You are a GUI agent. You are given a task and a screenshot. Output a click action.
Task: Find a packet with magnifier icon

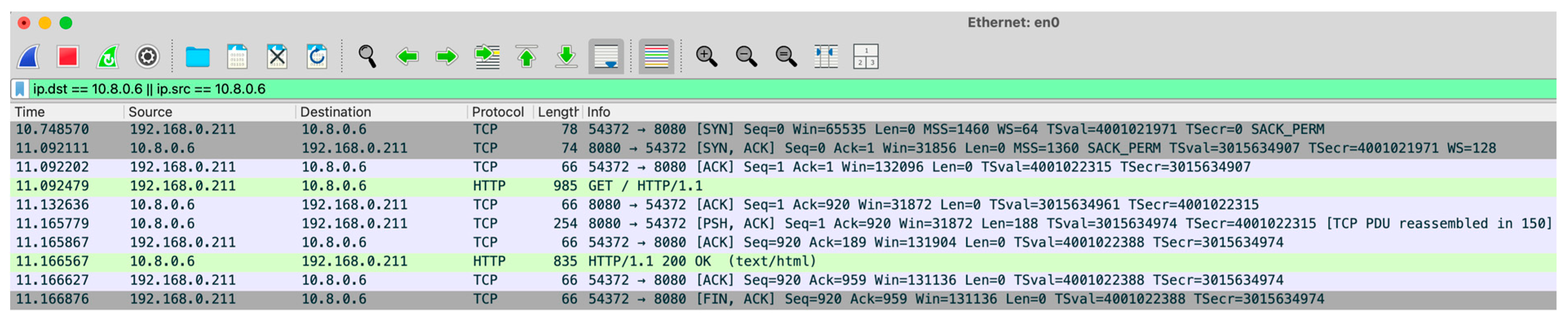point(367,57)
